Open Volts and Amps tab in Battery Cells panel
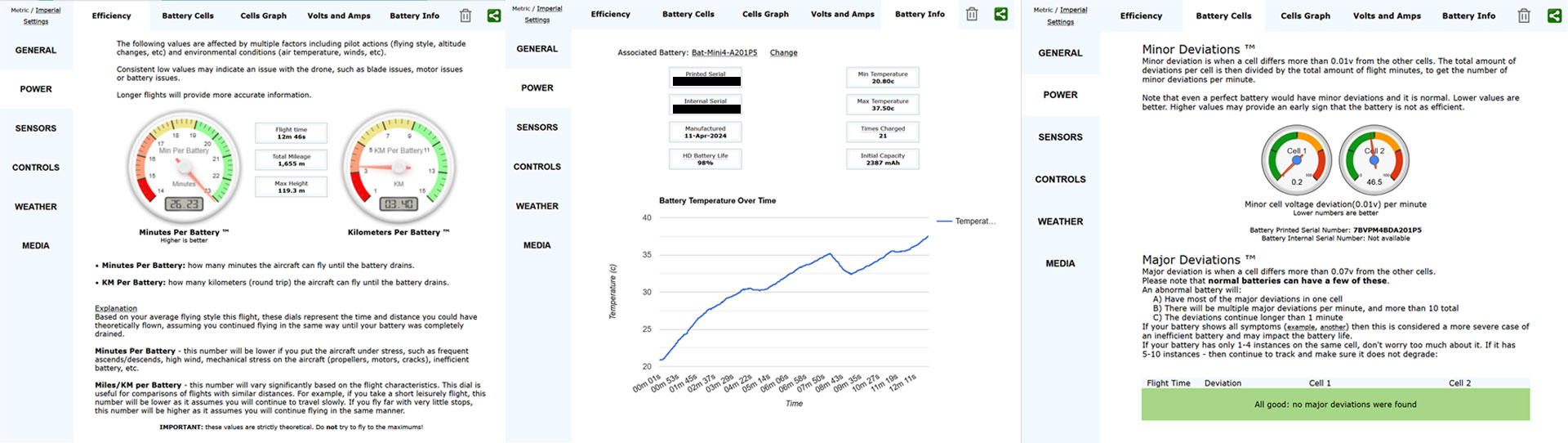1568x443 pixels. (x=1387, y=16)
